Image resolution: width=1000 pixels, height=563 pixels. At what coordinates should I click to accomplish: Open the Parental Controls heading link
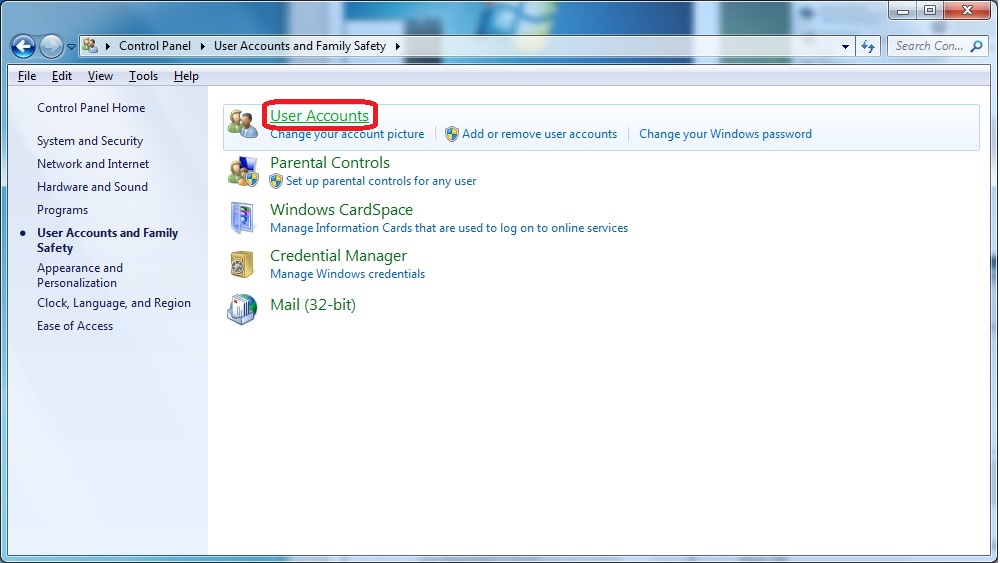pyautogui.click(x=330, y=163)
